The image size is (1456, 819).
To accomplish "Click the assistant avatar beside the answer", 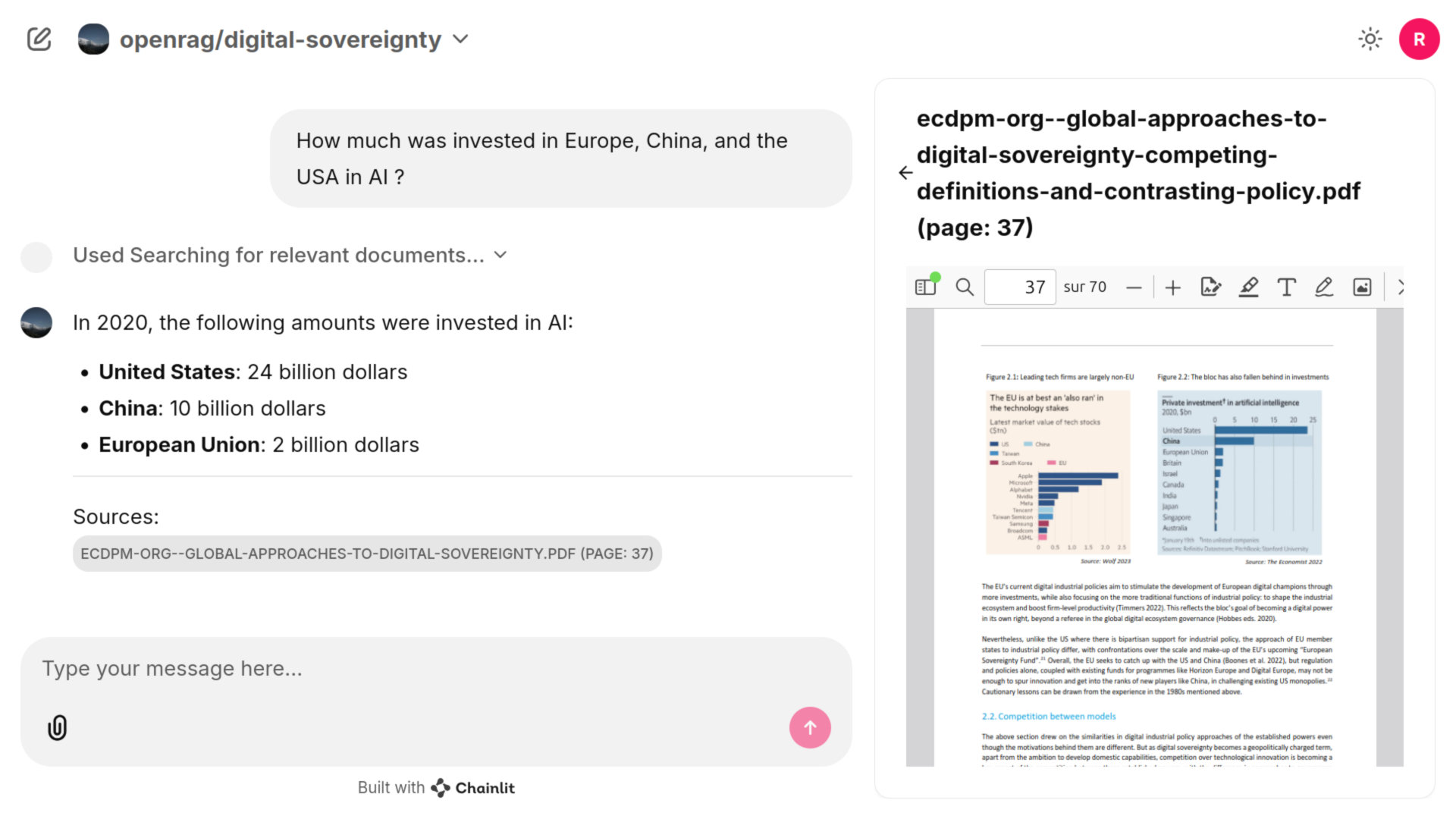I will click(x=36, y=322).
